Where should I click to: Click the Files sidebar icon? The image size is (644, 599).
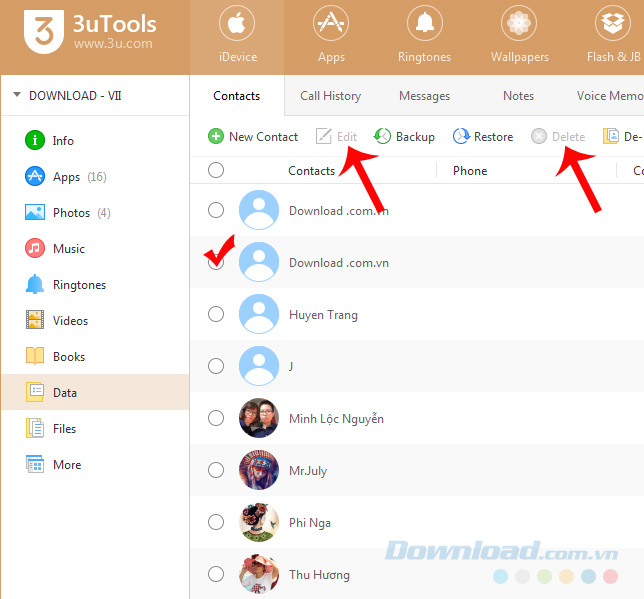click(35, 428)
